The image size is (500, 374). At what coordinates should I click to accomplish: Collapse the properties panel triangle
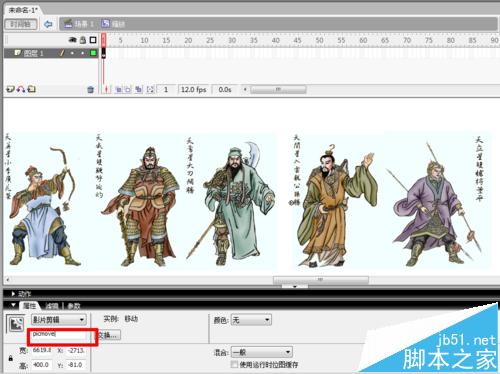pyautogui.click(x=13, y=305)
